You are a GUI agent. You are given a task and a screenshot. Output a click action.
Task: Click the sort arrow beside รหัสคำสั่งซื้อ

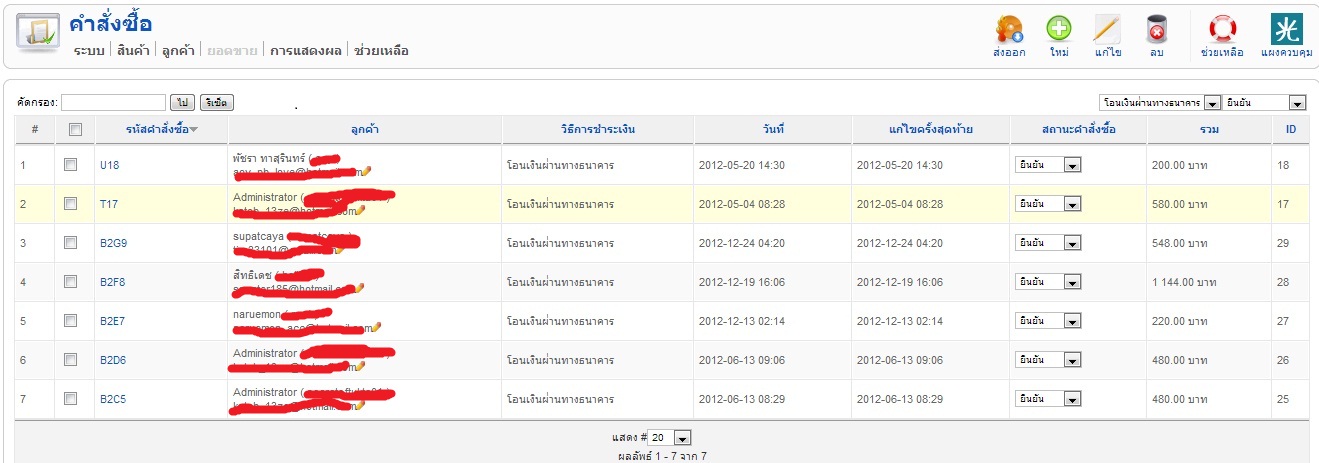tap(193, 129)
